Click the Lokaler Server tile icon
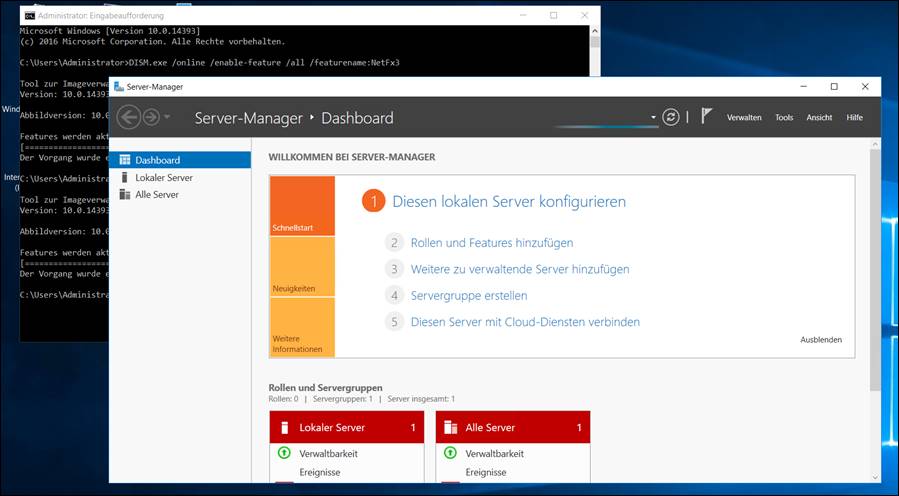Image resolution: width=899 pixels, height=496 pixels. point(284,427)
